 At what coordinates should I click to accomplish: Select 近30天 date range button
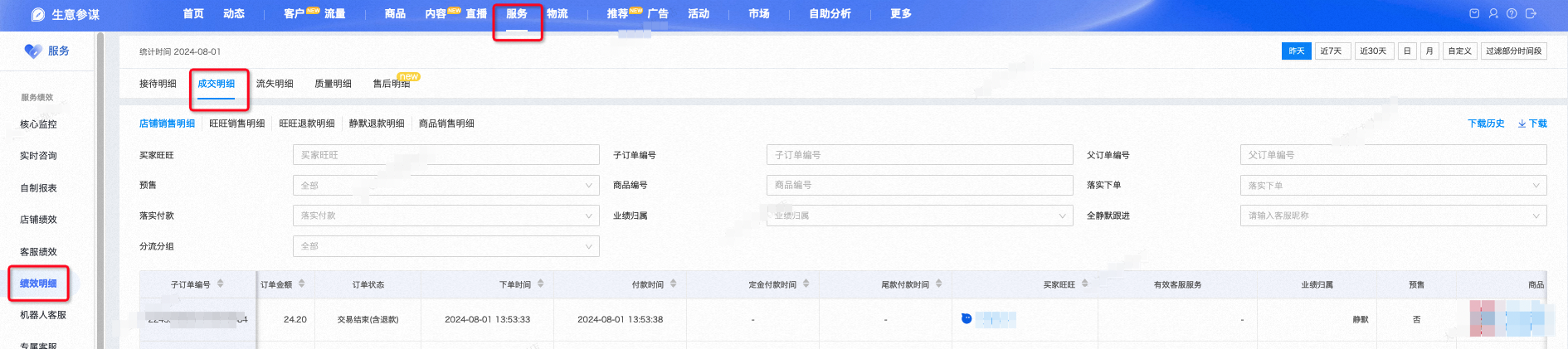point(1373,51)
